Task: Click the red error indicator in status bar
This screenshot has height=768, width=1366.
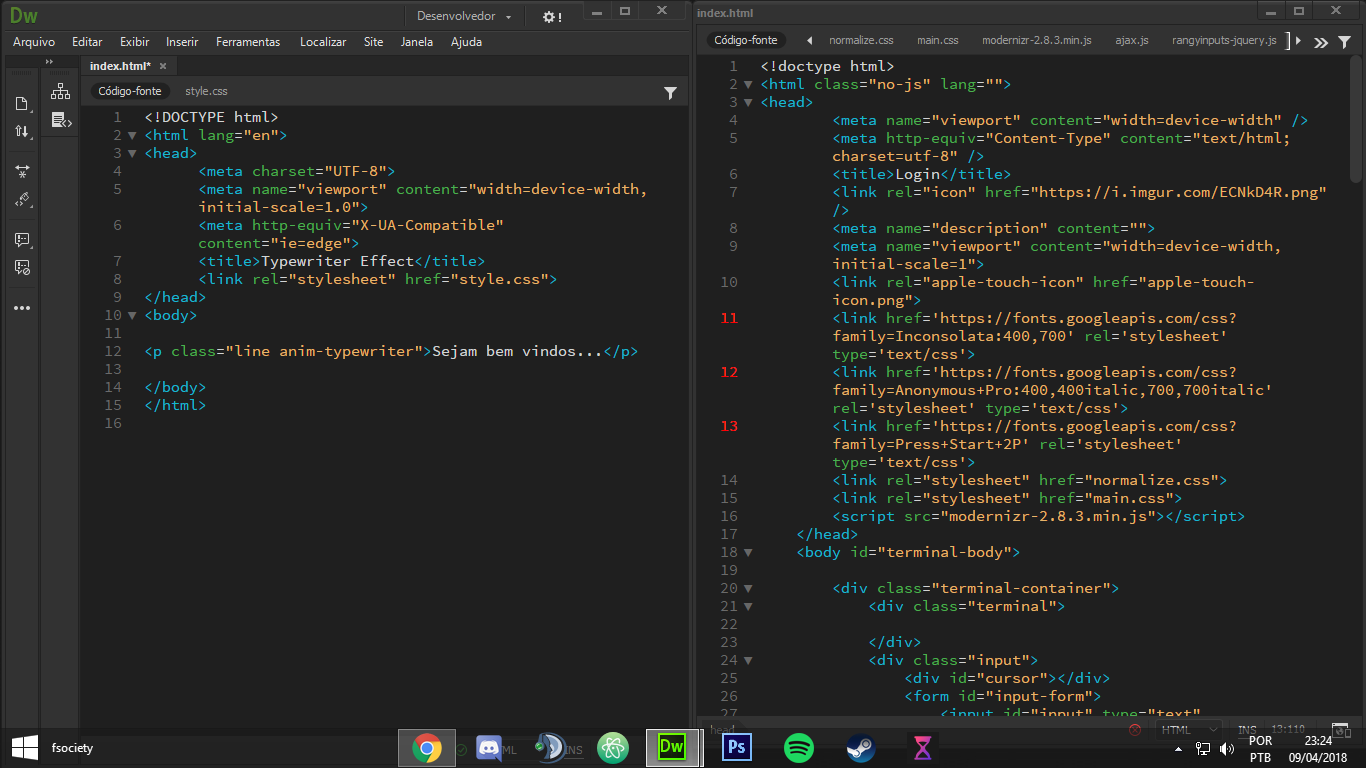Action: coord(1135,730)
